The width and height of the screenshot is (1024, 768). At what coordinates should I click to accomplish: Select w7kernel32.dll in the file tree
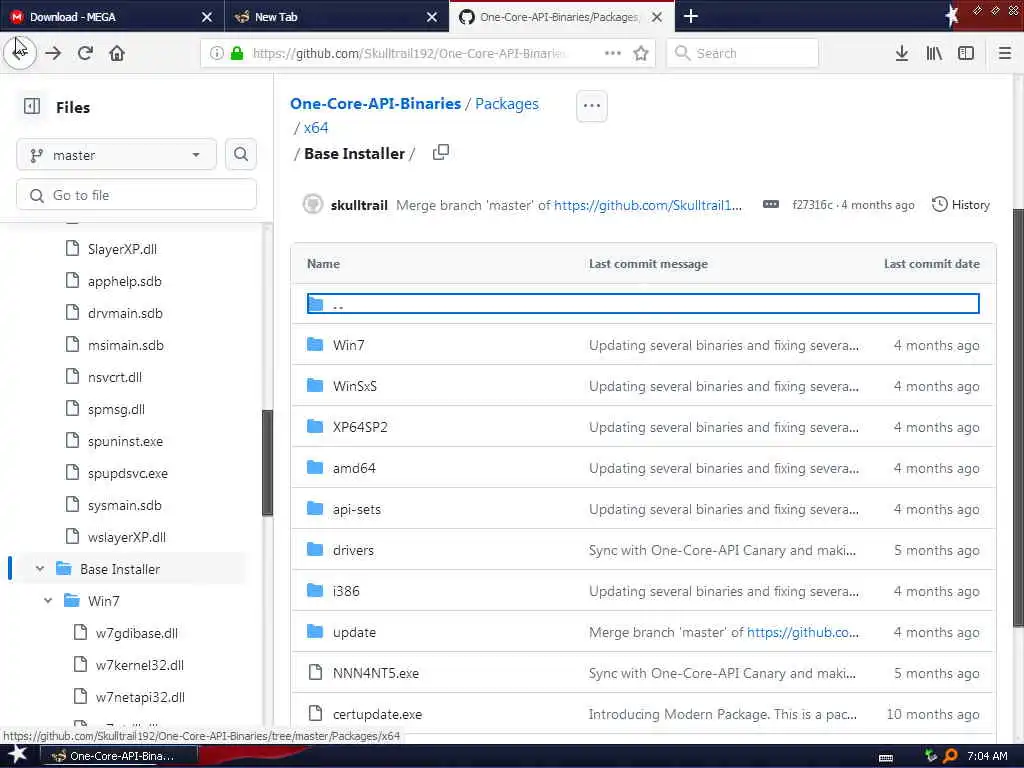(140, 665)
